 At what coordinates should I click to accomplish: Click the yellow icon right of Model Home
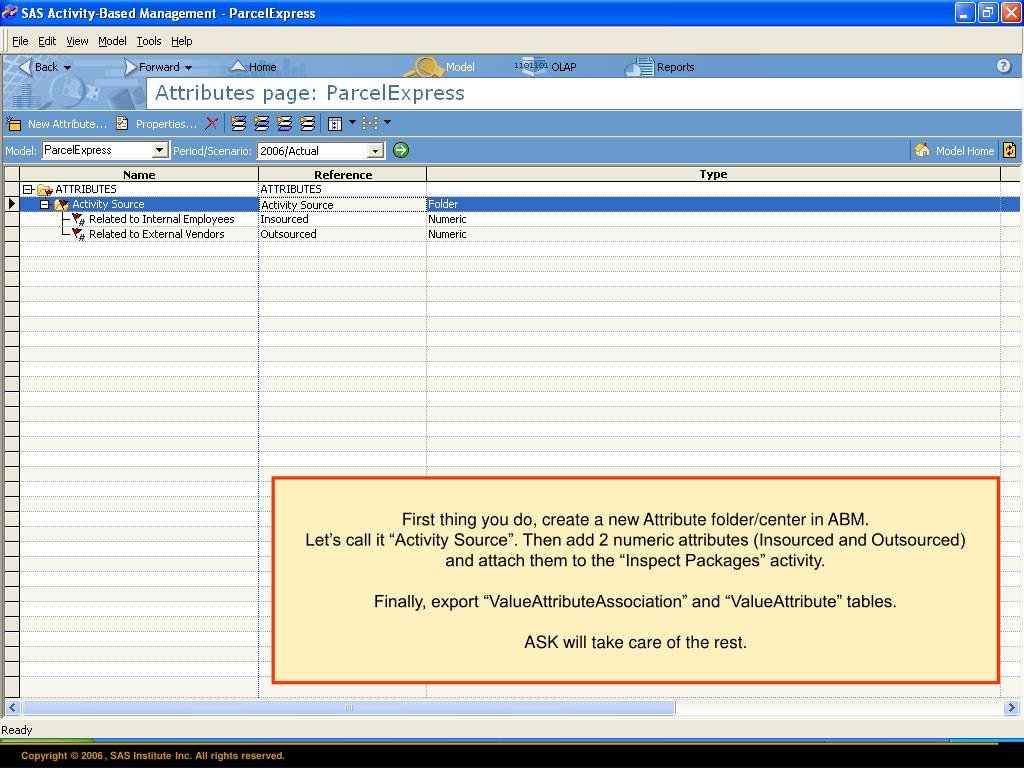(x=1010, y=150)
